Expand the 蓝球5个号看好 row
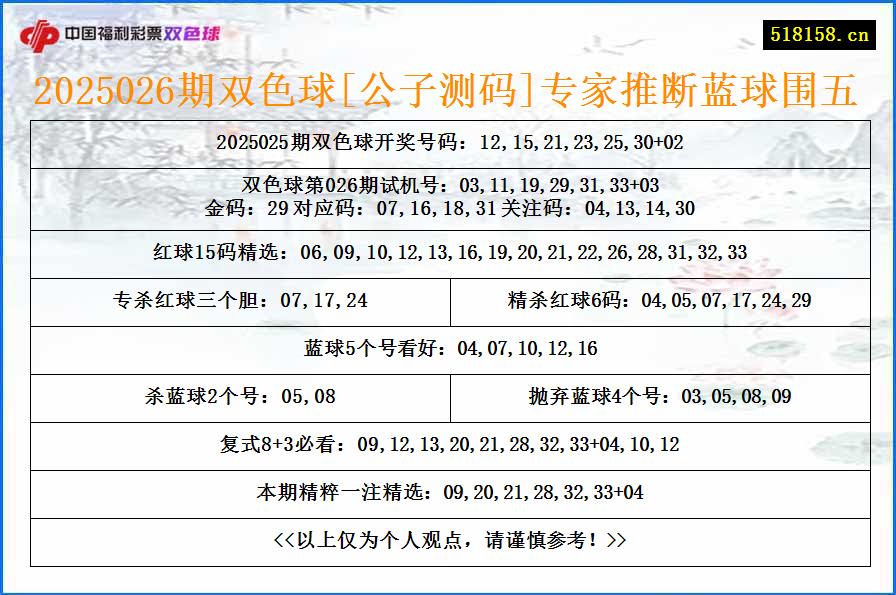 (x=448, y=347)
